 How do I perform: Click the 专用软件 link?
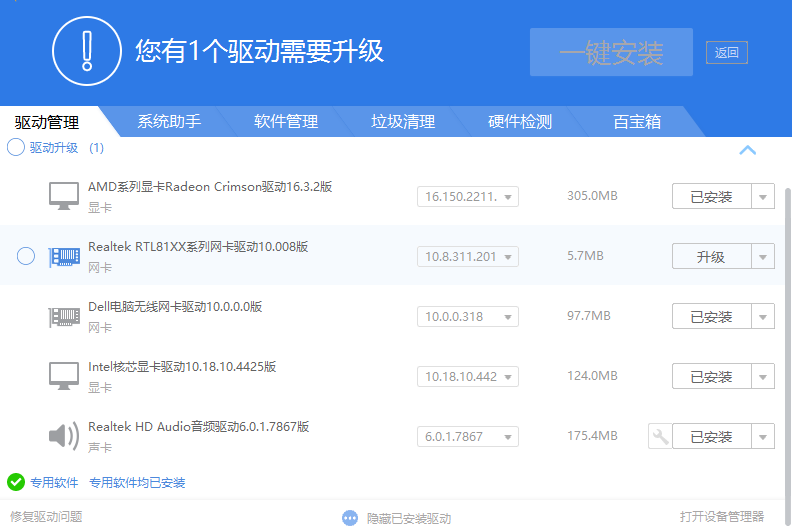click(x=54, y=483)
